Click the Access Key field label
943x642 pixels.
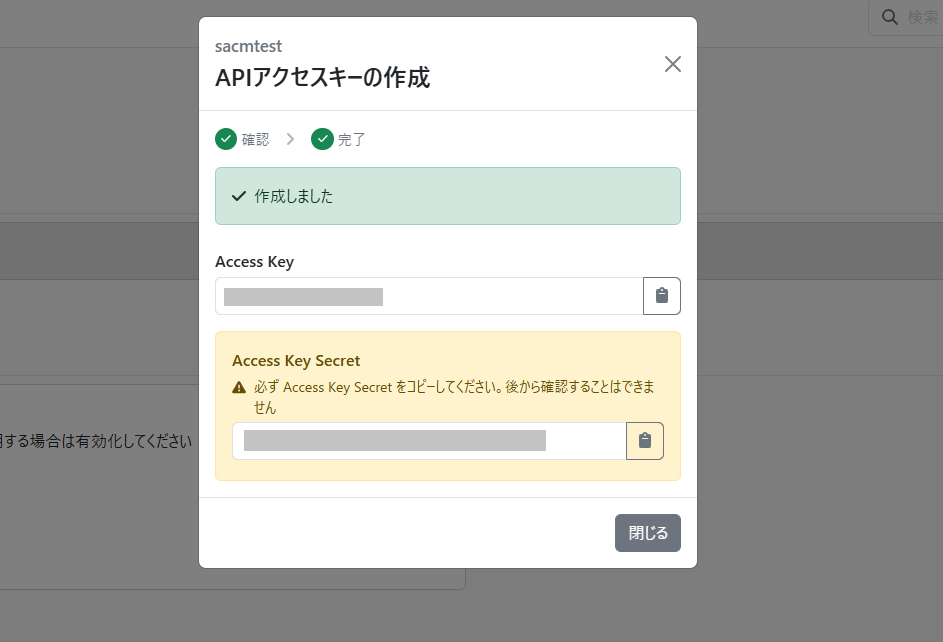254,262
